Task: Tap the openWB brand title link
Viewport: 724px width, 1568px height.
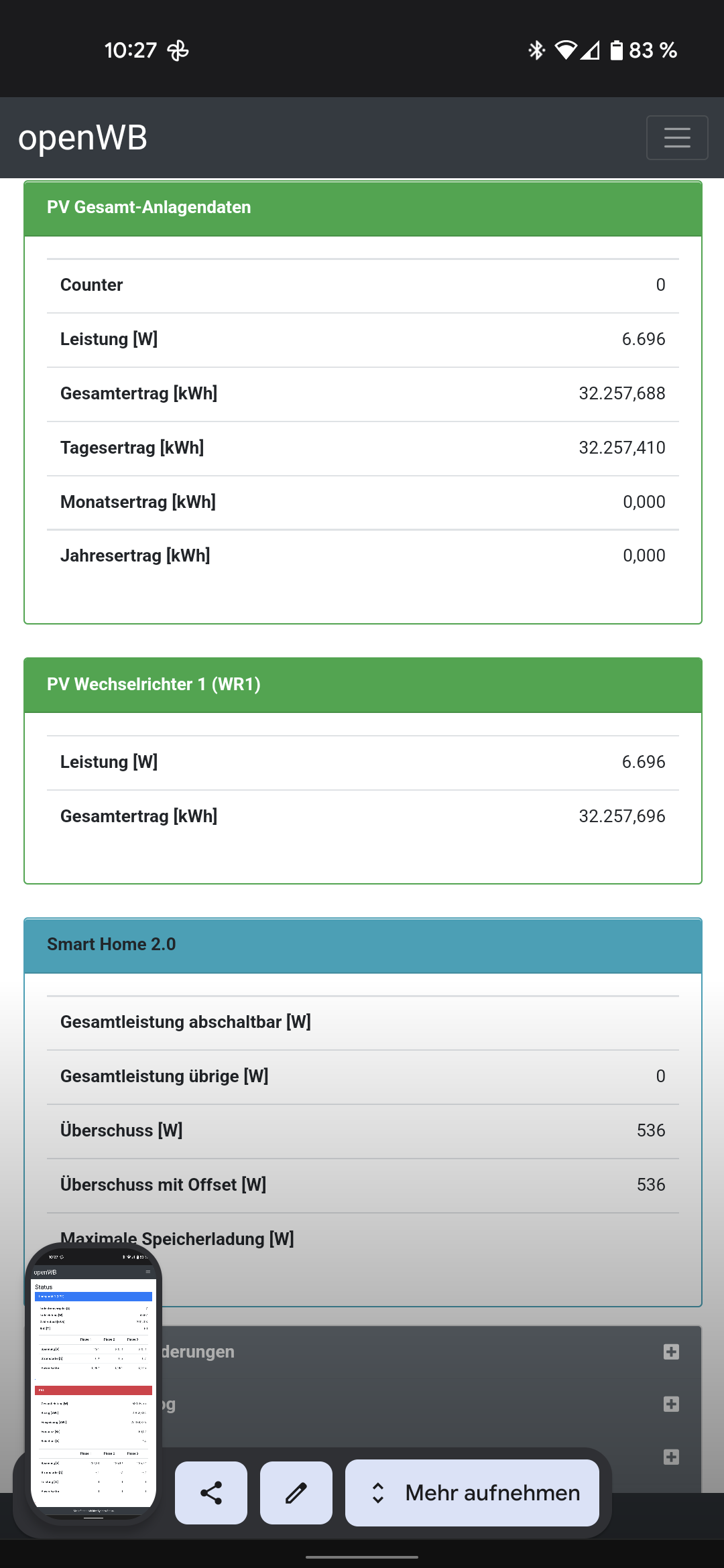Action: pyautogui.click(x=82, y=137)
